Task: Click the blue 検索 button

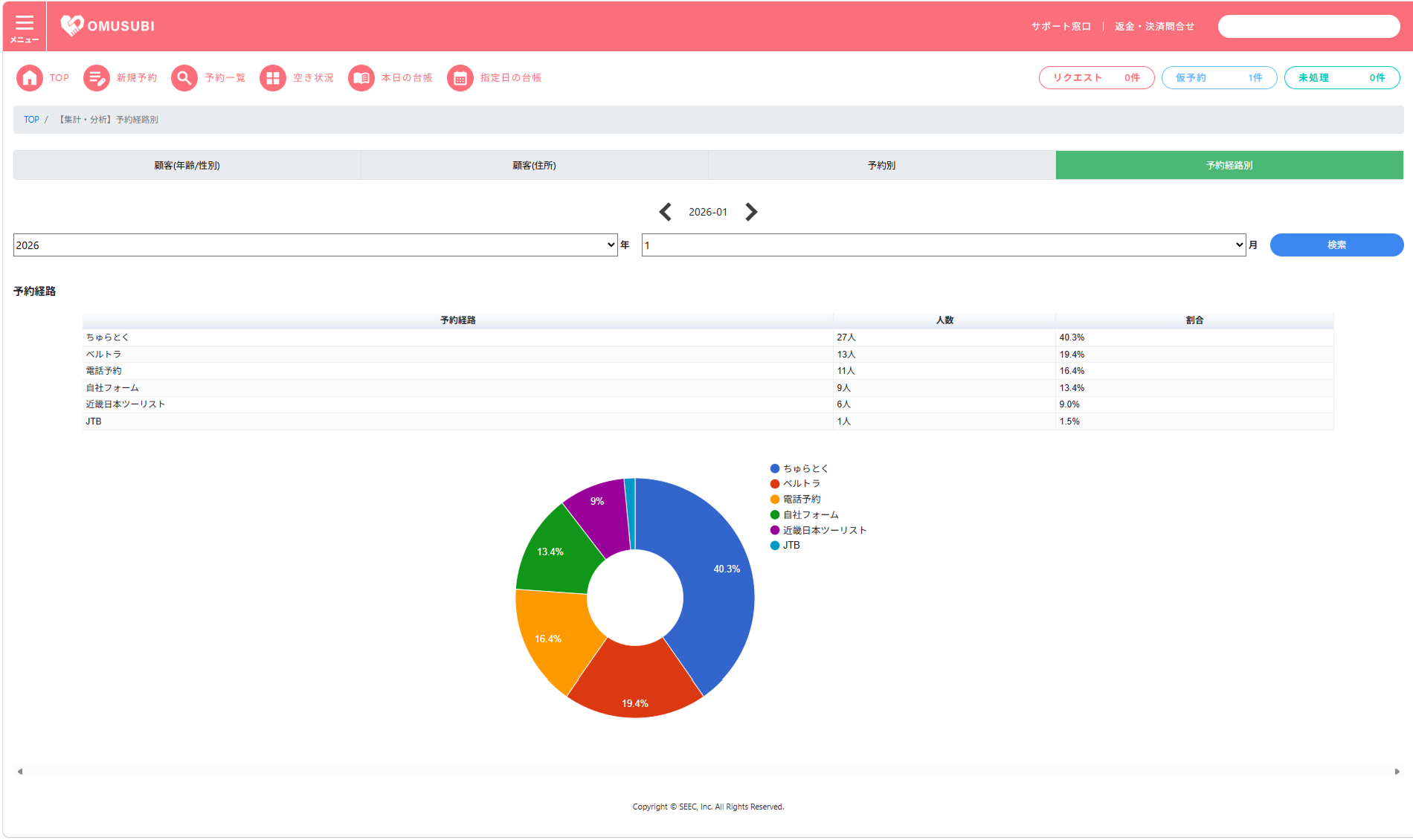Action: (x=1336, y=245)
